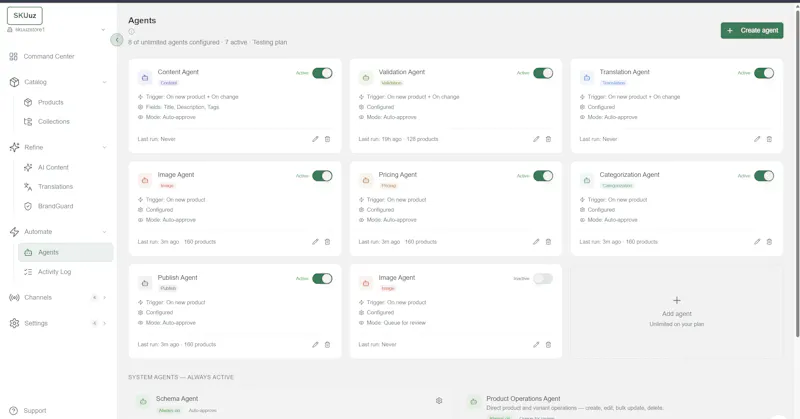This screenshot has width=800, height=419.
Task: Click the Categorization Agent robot icon
Action: pos(587,180)
